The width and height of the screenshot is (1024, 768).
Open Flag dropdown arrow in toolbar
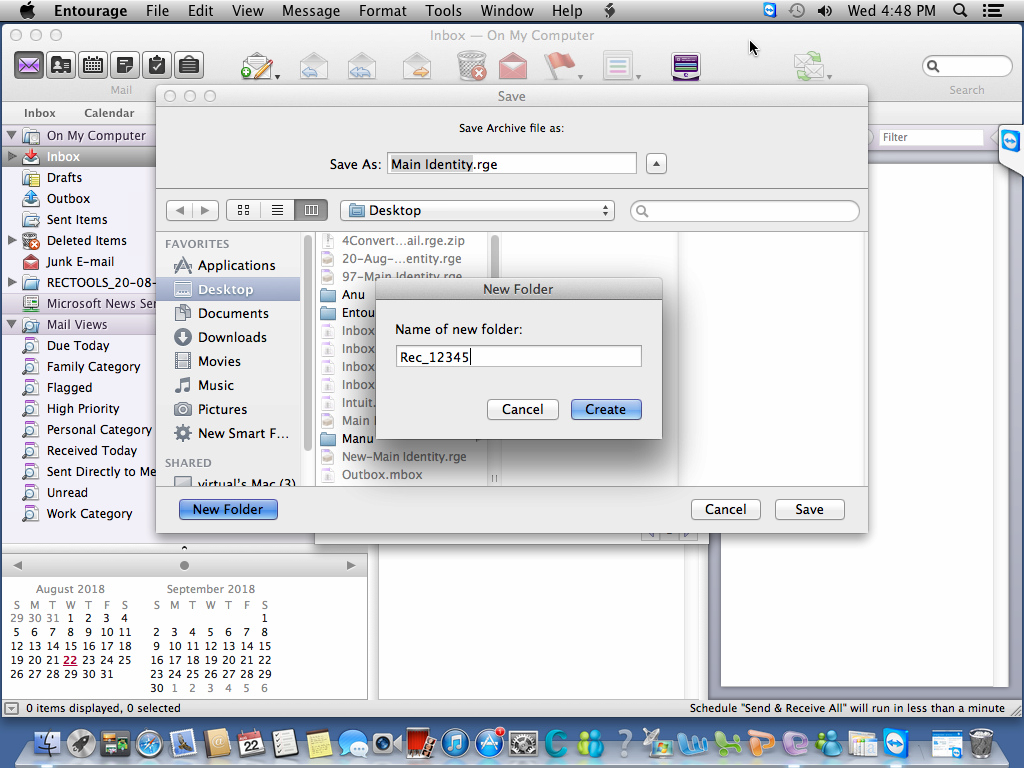tap(579, 77)
